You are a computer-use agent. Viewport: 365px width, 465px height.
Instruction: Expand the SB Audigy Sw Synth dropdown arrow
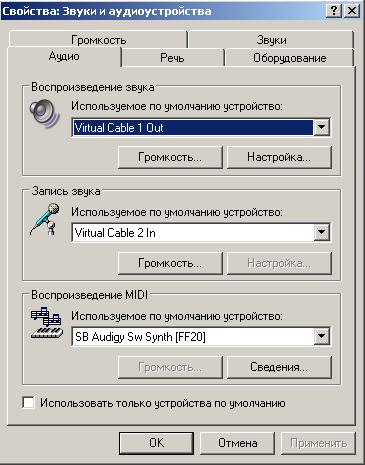click(x=322, y=336)
